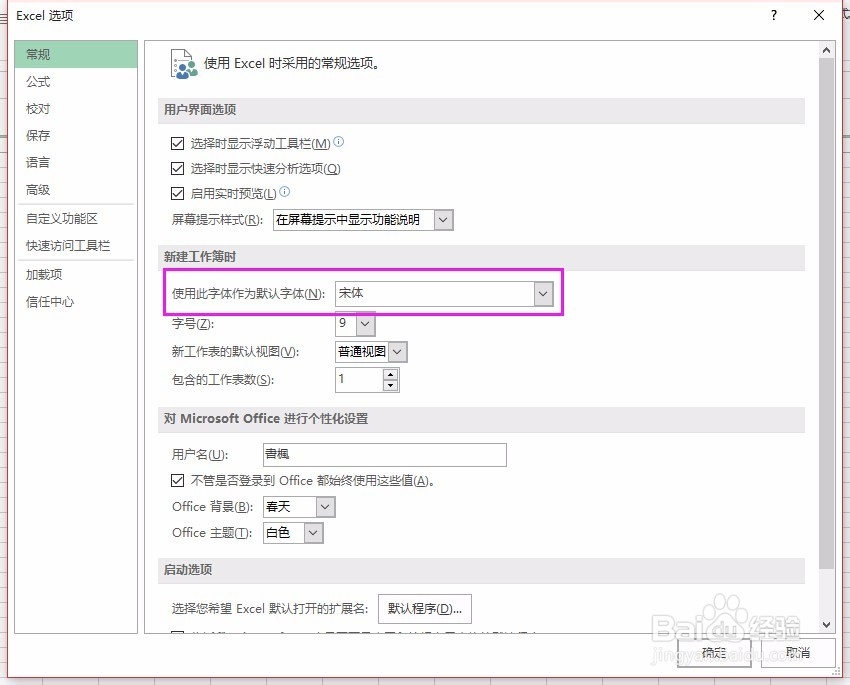850x685 pixels.
Task: Switch to the 公式 settings page
Action: (x=37, y=81)
